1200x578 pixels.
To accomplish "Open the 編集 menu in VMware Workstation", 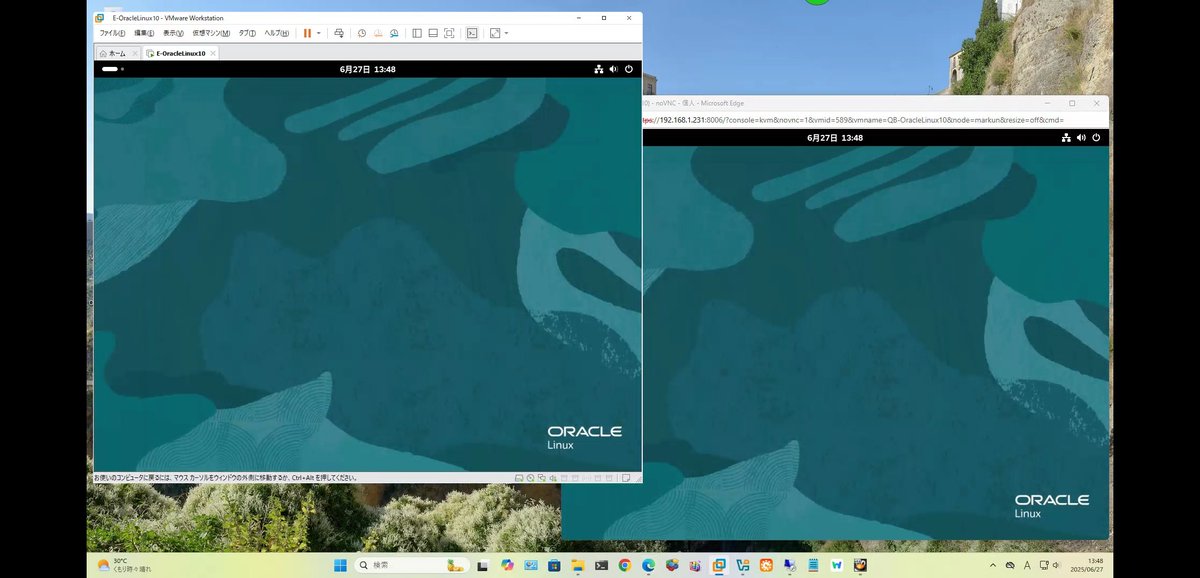I will coord(144,33).
